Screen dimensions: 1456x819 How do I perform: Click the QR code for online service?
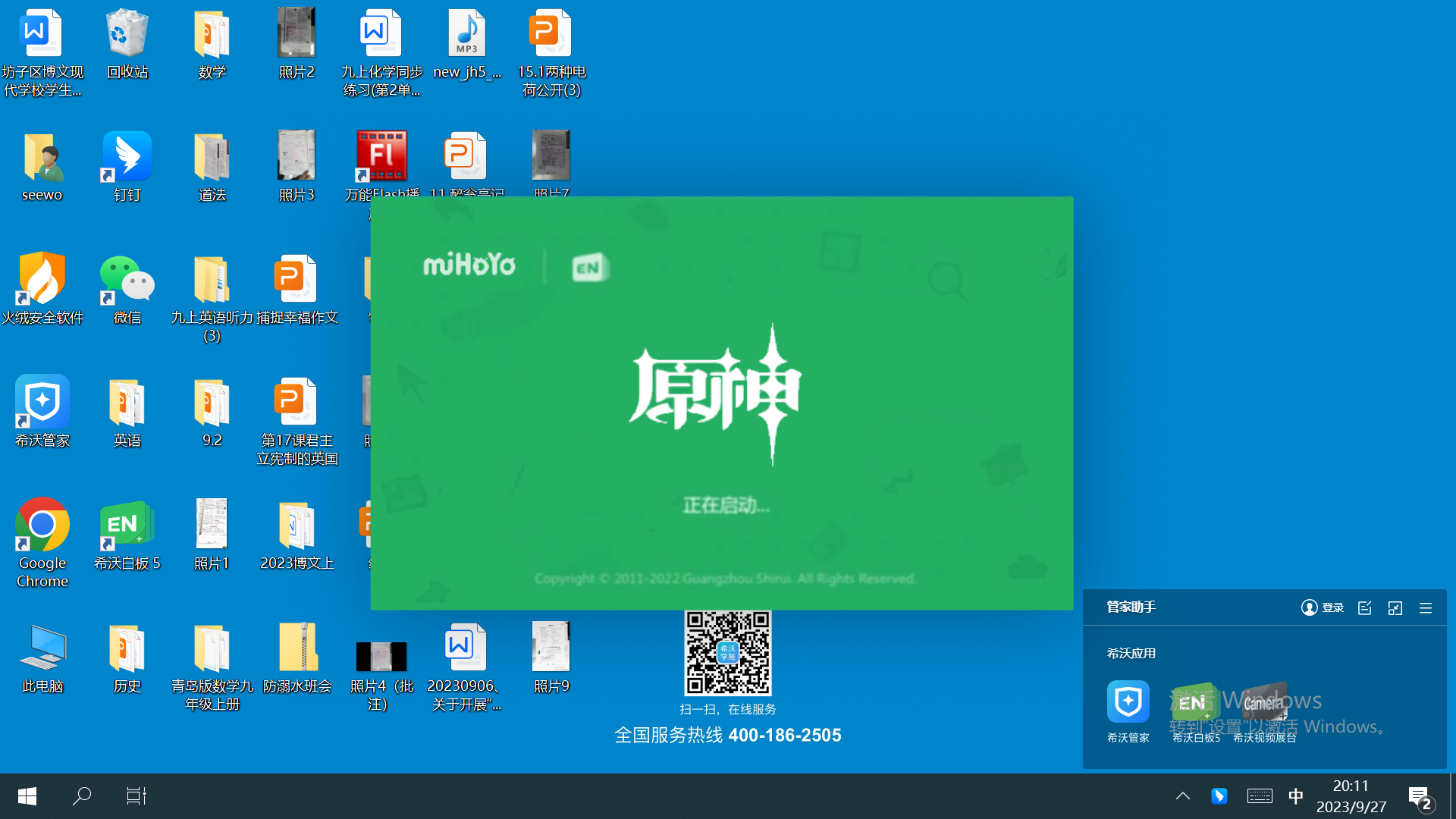coord(727,652)
